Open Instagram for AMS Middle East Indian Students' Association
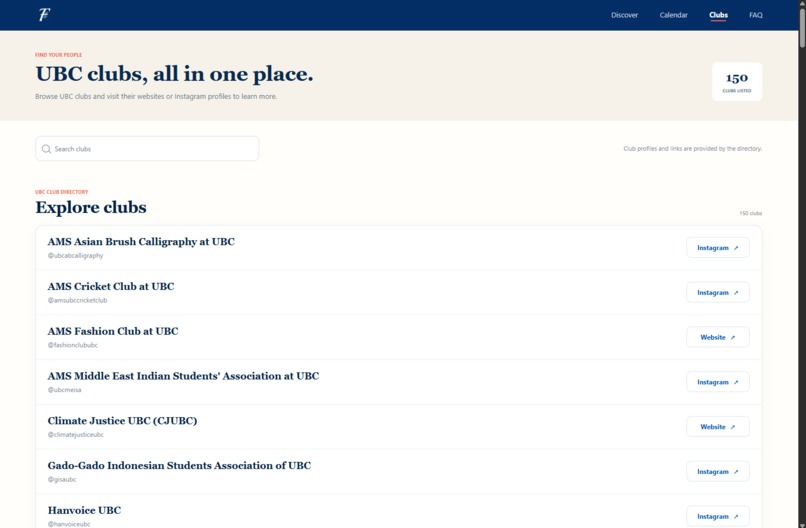Image resolution: width=806 pixels, height=528 pixels. point(718,382)
